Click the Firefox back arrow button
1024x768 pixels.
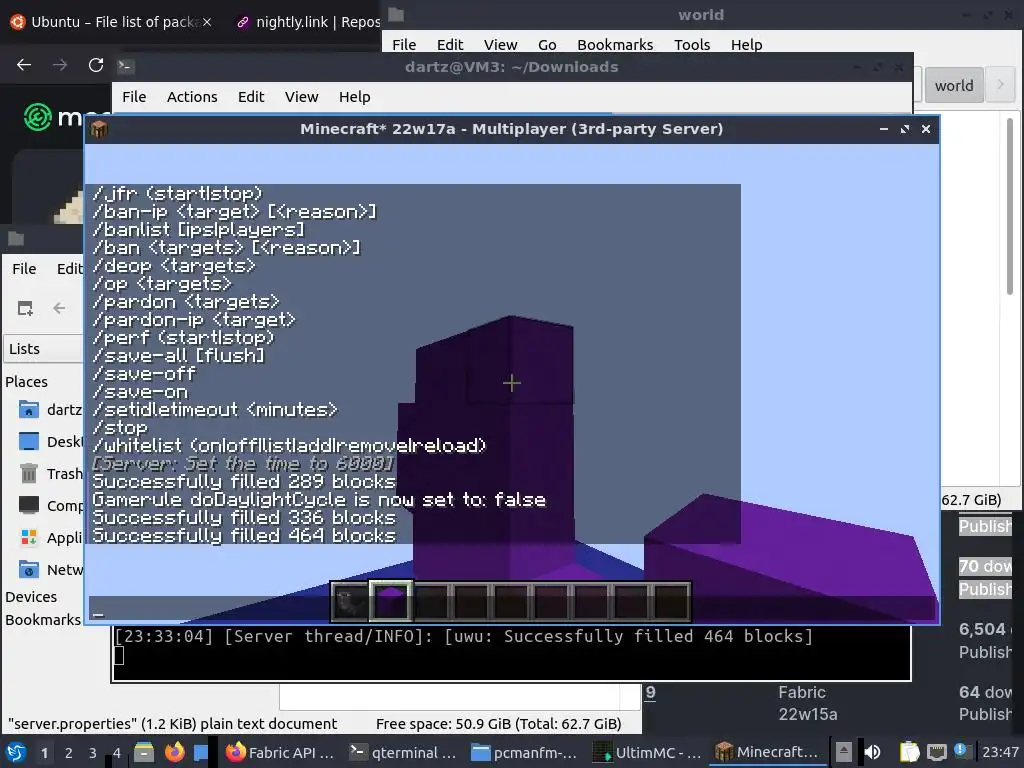24,65
